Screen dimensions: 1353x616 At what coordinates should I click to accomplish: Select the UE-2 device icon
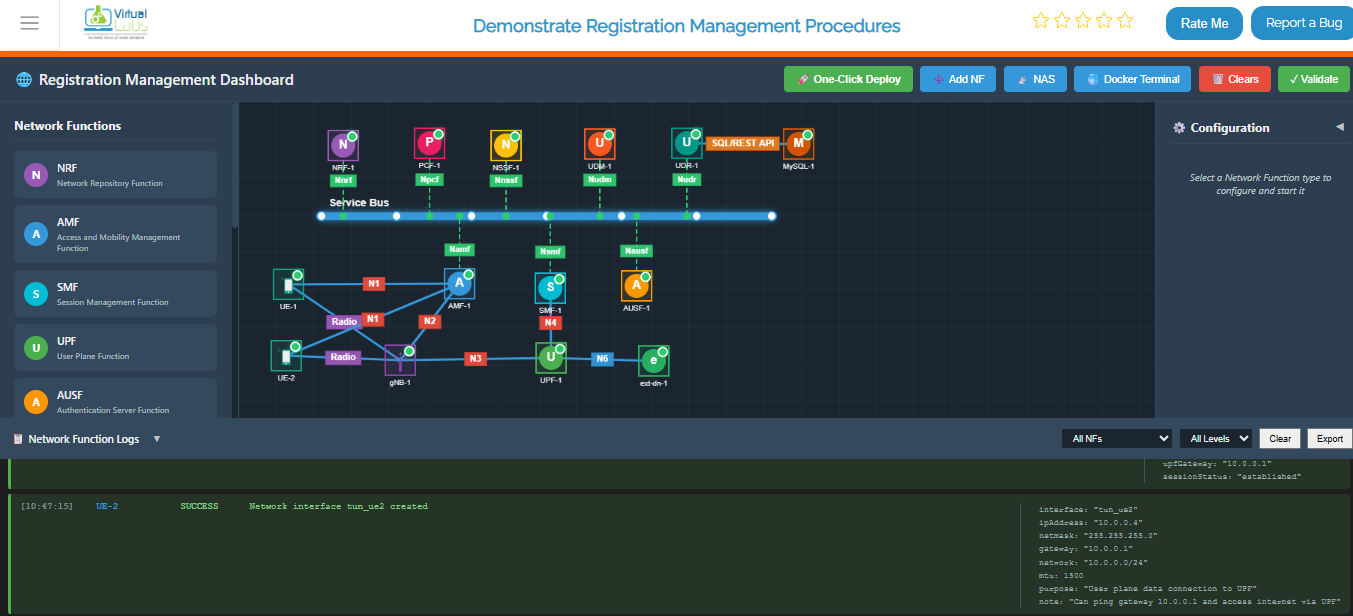tap(286, 356)
